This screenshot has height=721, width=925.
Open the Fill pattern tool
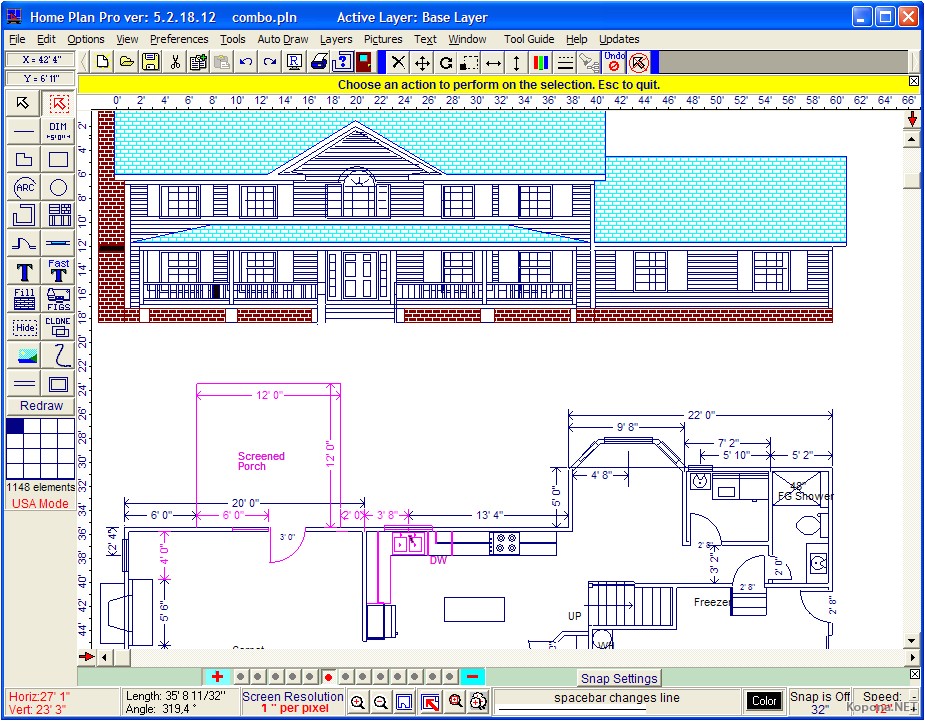(24, 299)
